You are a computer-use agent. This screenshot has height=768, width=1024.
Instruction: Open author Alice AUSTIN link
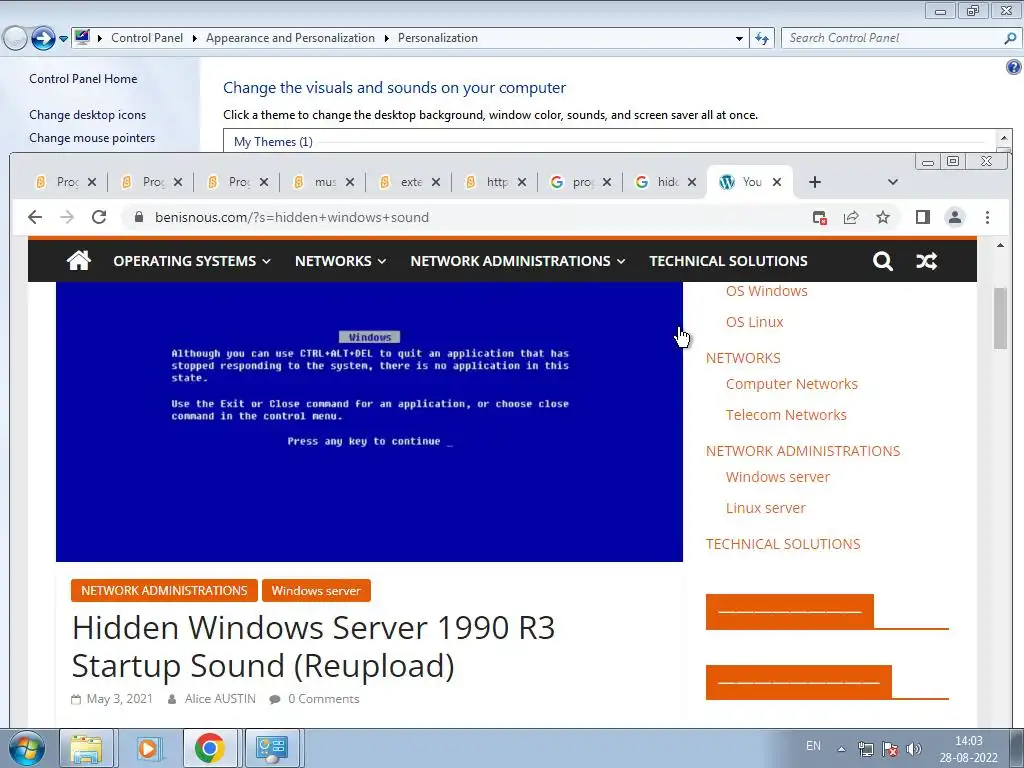point(220,699)
